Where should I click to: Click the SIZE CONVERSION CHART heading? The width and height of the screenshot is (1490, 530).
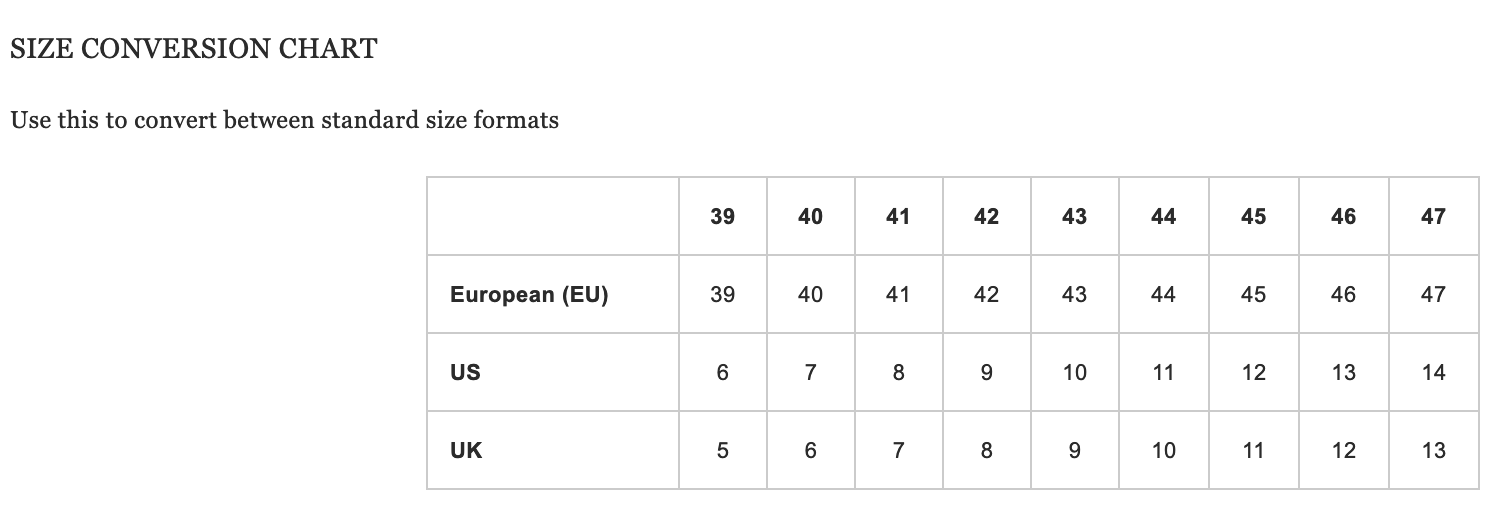tap(194, 49)
